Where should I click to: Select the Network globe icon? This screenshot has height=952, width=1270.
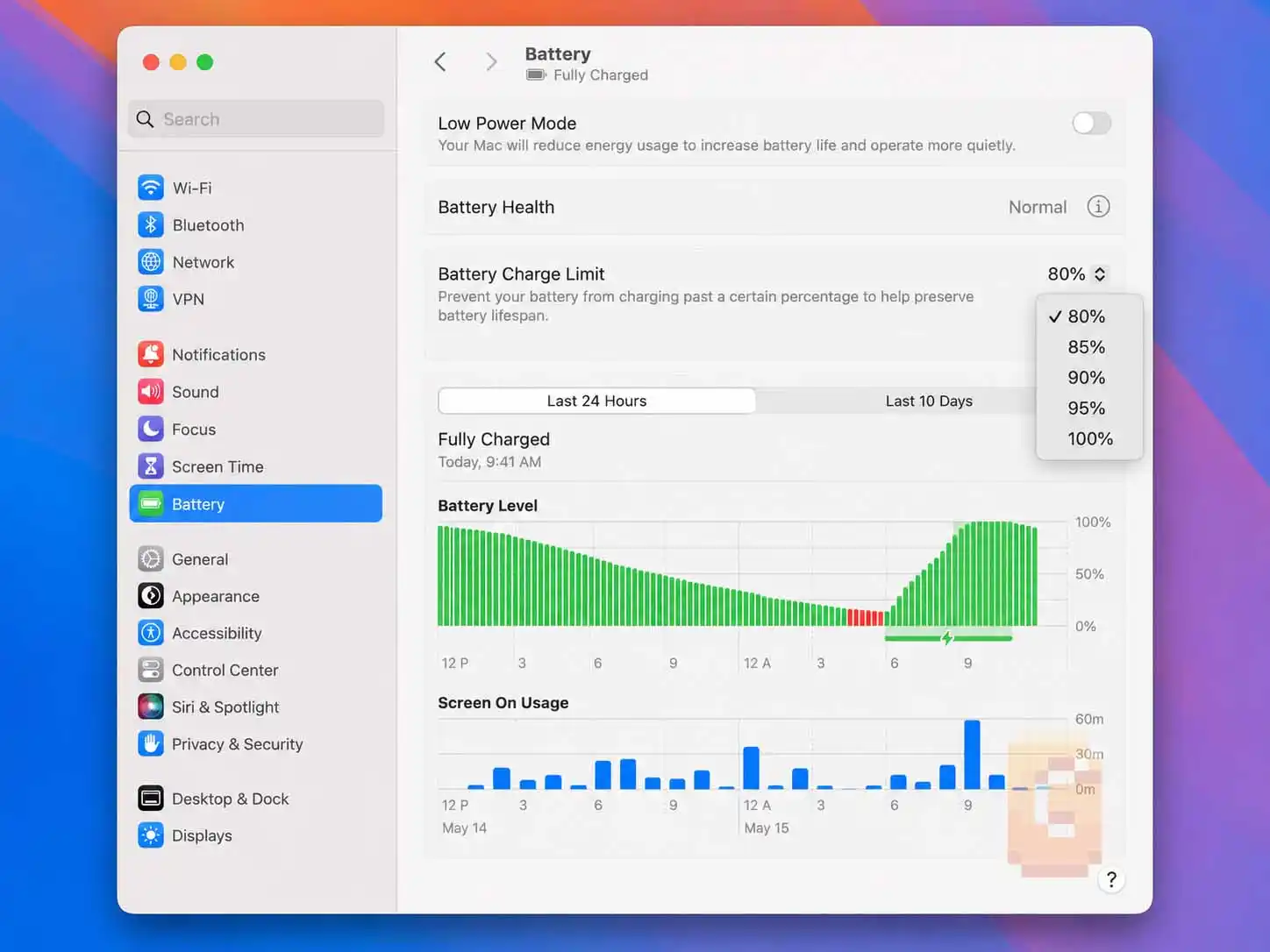151,261
